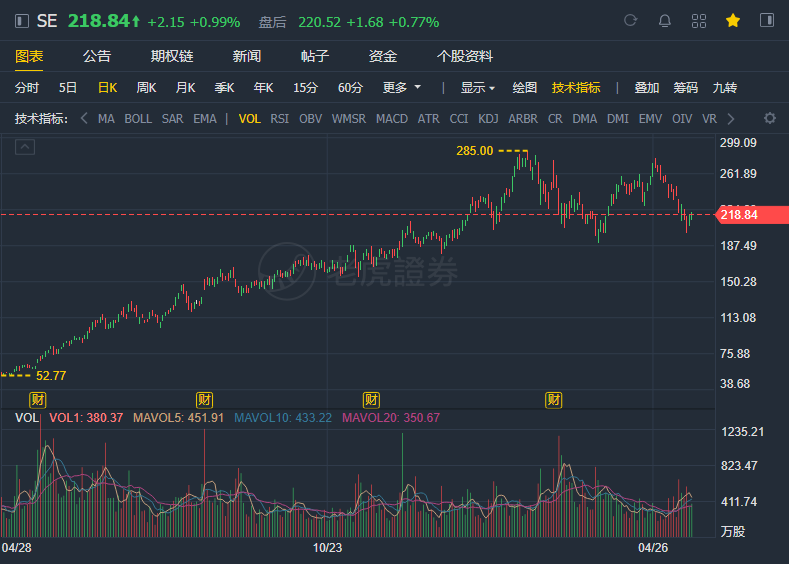Image resolution: width=789 pixels, height=564 pixels.
Task: Open indicator settings gear
Action: pos(770,118)
